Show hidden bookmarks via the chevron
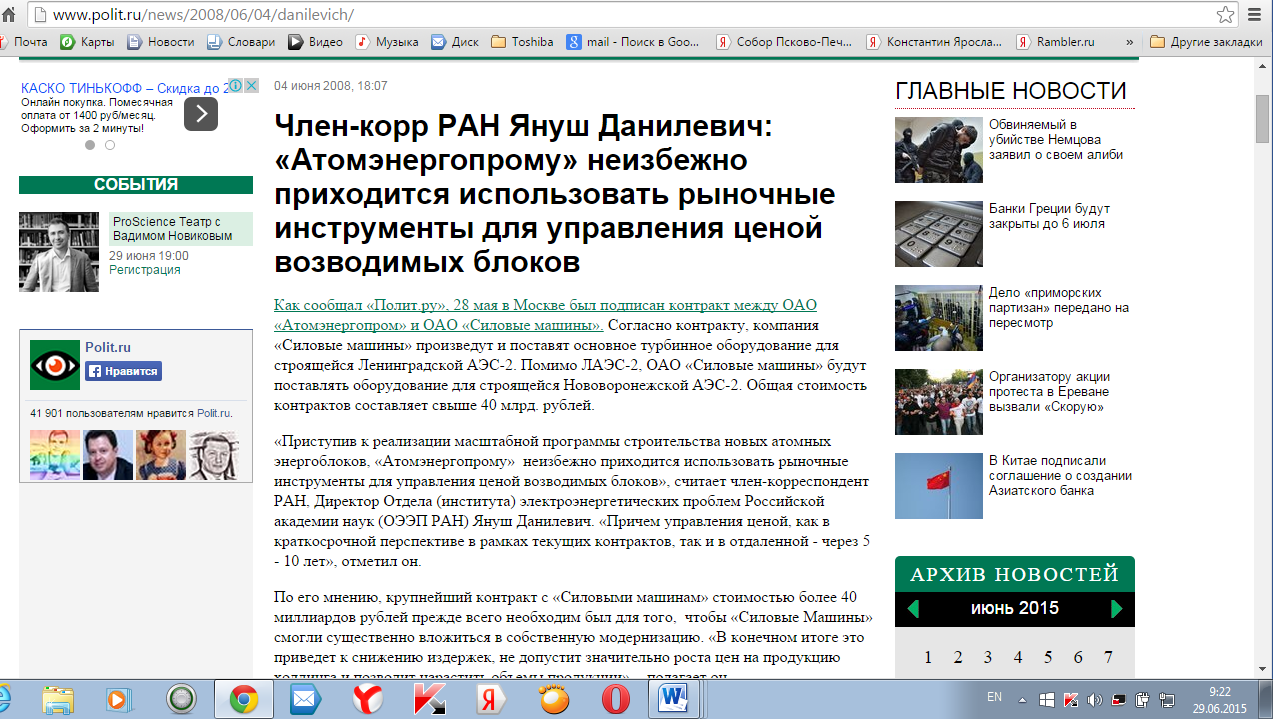 pyautogui.click(x=1130, y=42)
